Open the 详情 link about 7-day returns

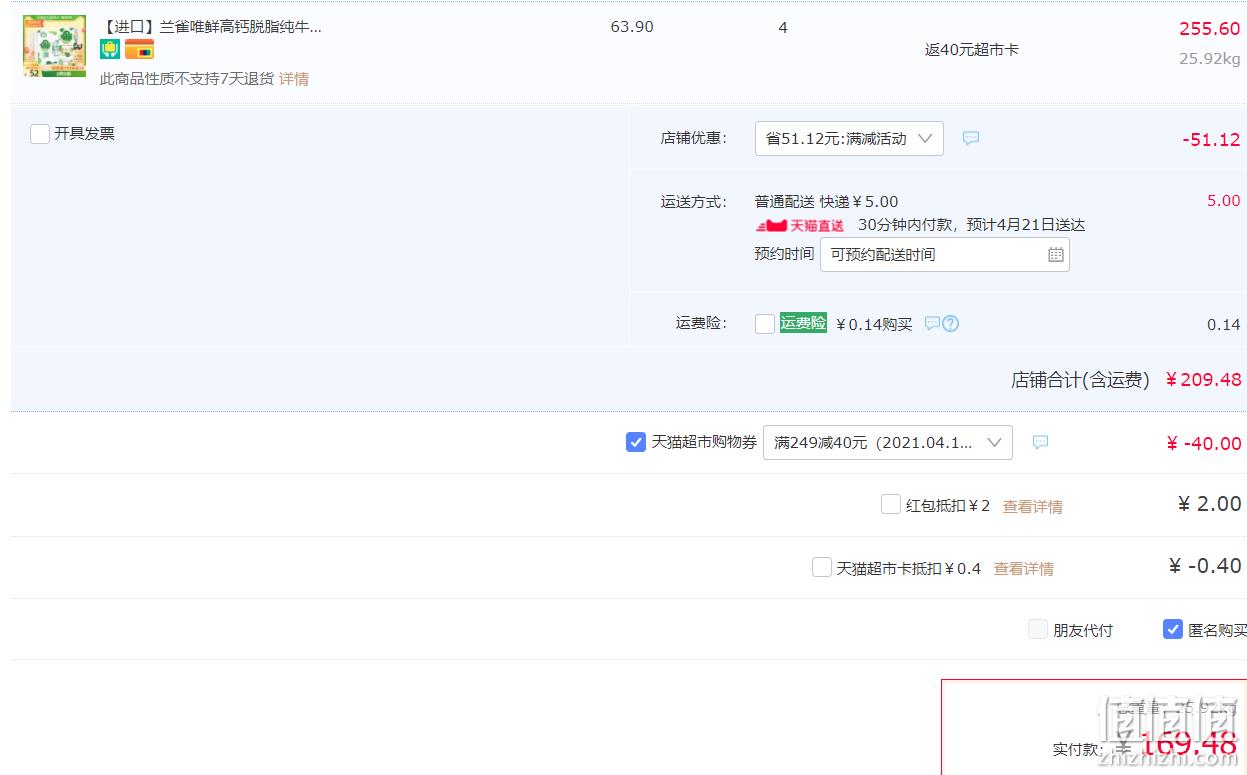click(294, 79)
